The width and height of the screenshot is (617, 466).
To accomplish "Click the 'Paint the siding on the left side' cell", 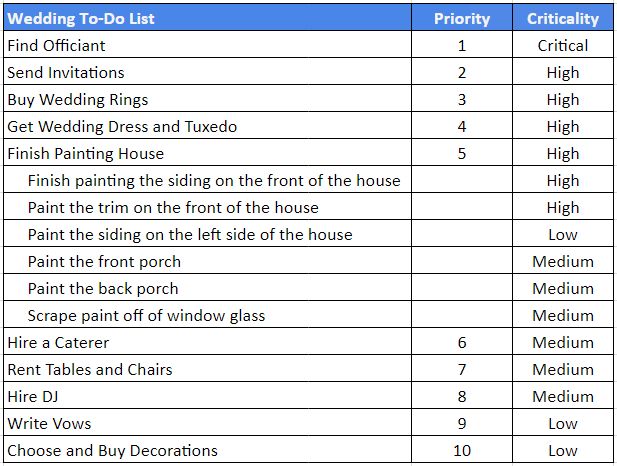I will tap(207, 234).
